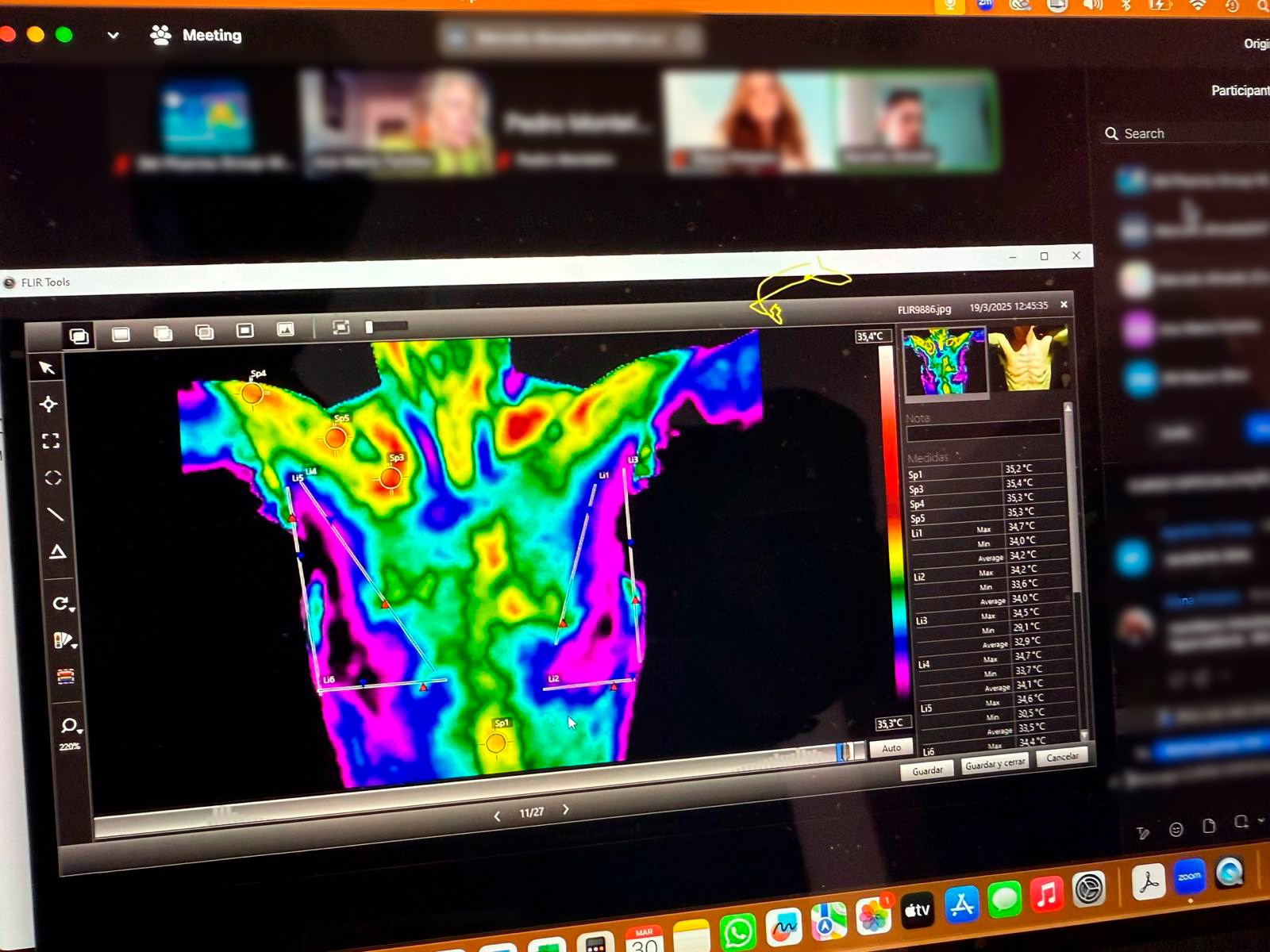Switch to picture-in-picture image mode

tap(244, 330)
